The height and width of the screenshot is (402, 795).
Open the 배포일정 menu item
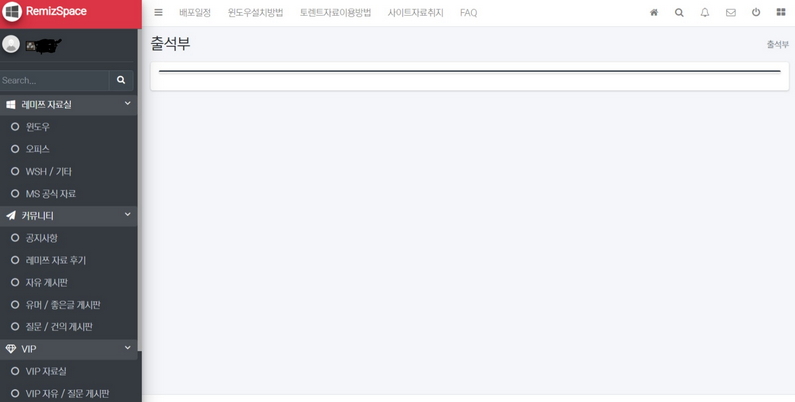tap(195, 13)
